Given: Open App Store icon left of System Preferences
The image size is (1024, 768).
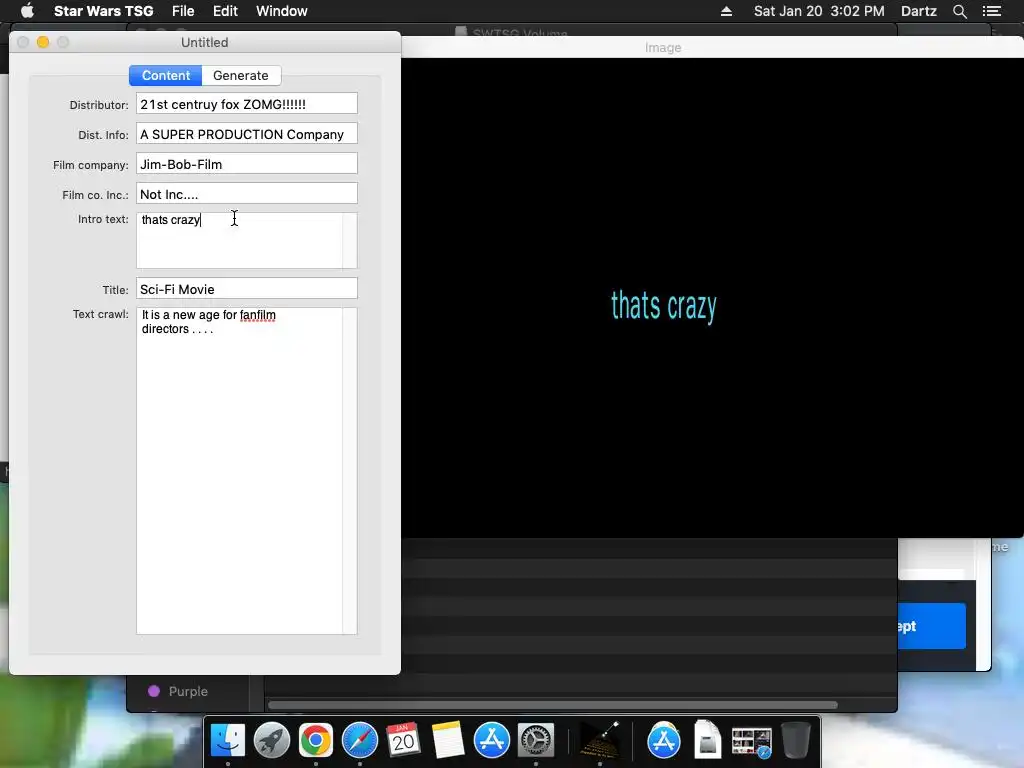Looking at the screenshot, I should (x=492, y=740).
